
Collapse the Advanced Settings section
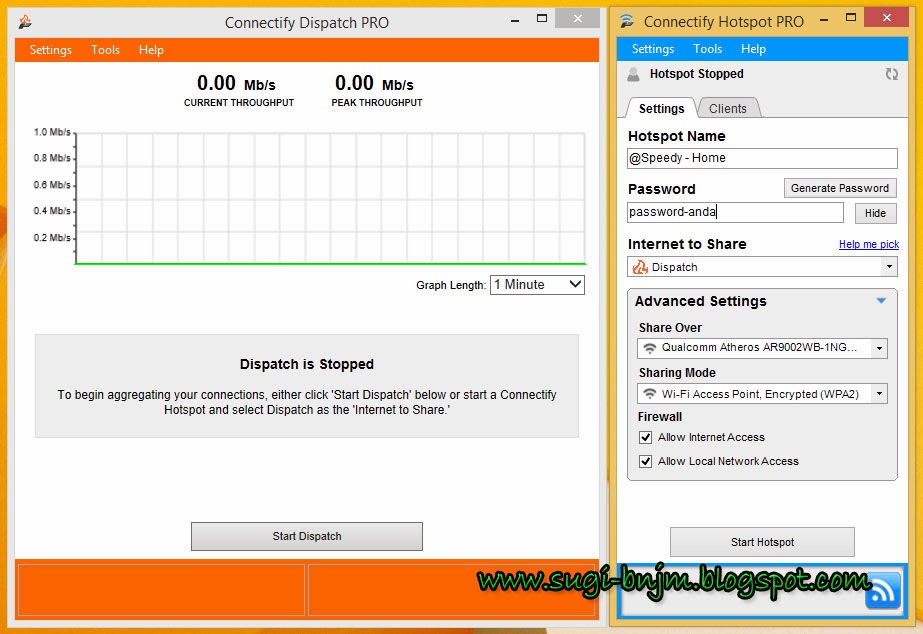pos(881,301)
